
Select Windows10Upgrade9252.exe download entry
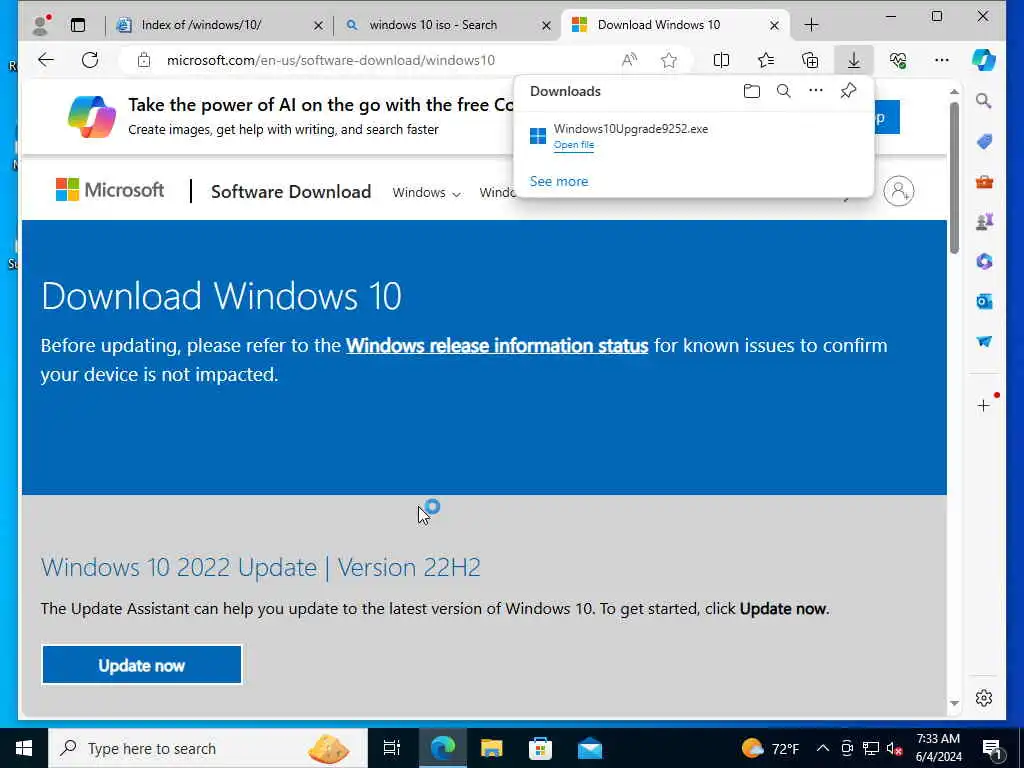[x=694, y=136]
